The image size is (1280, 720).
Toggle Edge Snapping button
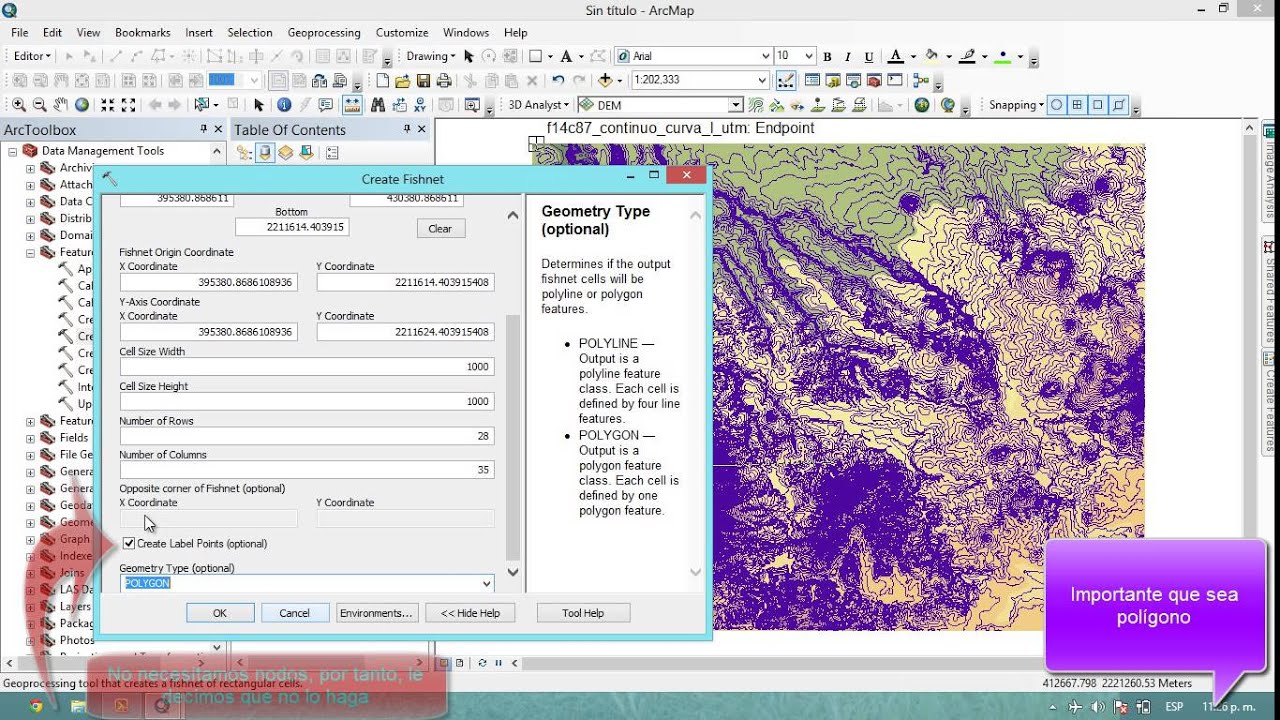[x=1119, y=104]
